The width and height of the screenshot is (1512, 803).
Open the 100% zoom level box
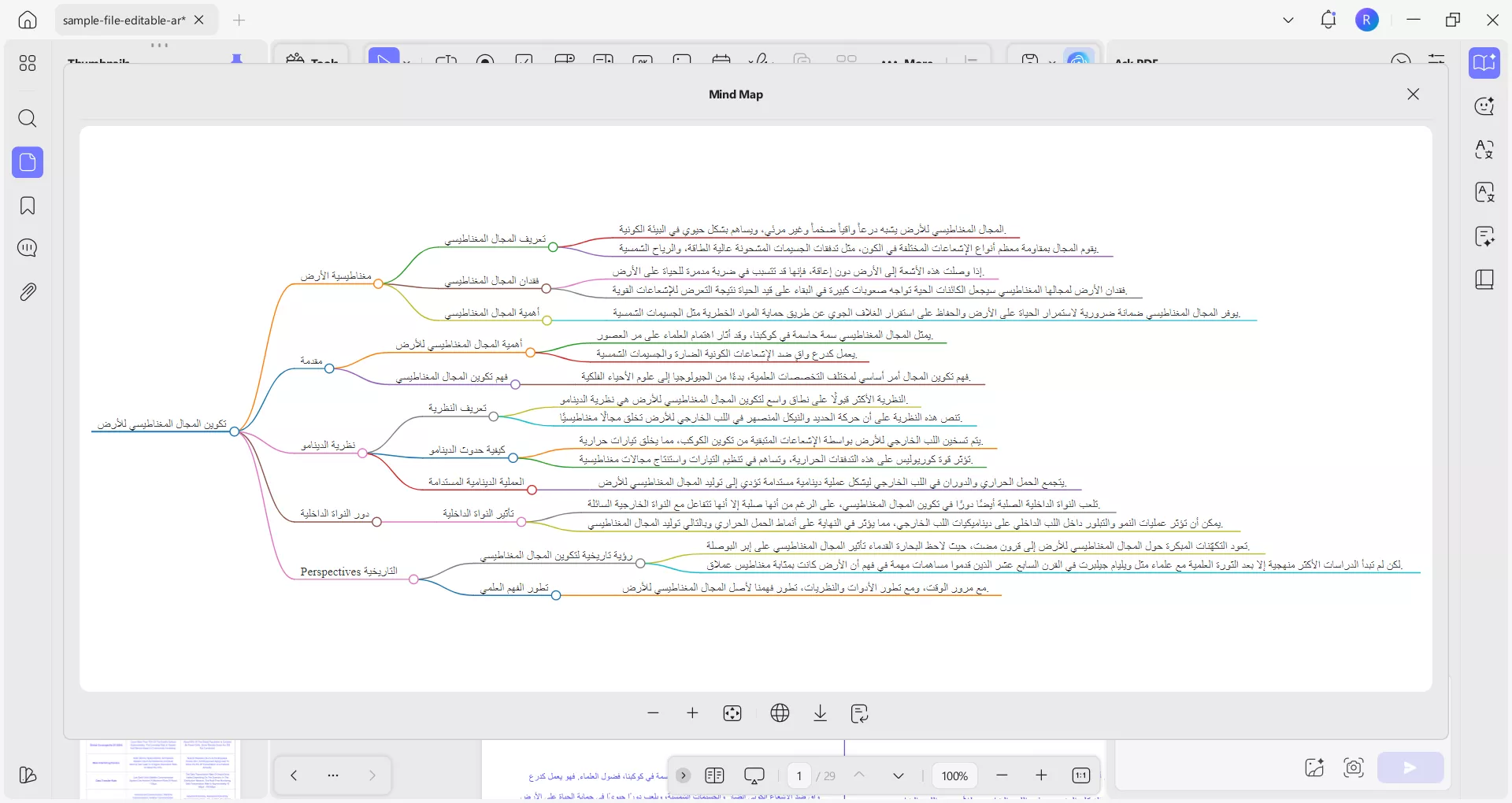click(x=954, y=775)
